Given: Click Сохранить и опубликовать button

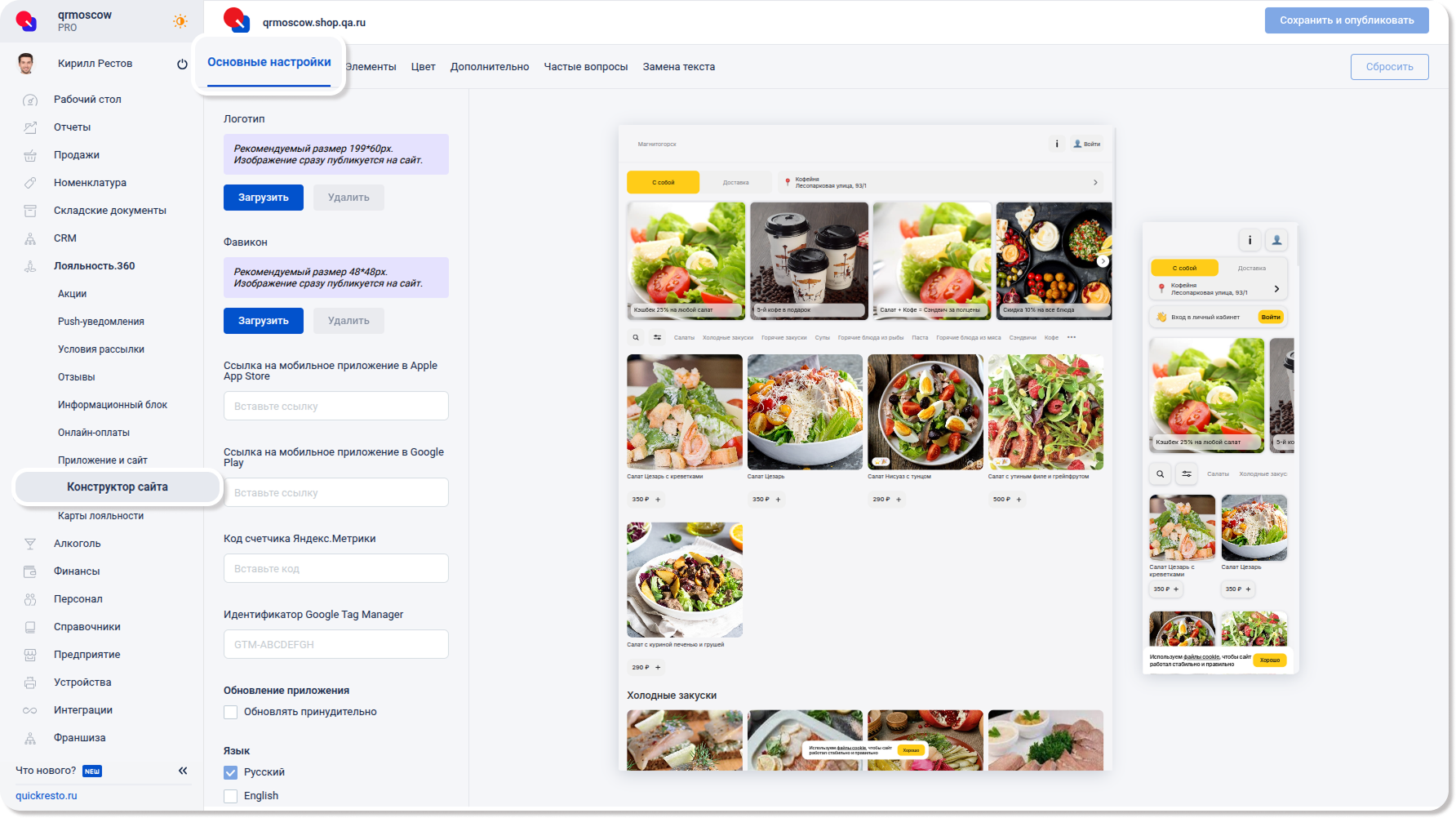Looking at the screenshot, I should click(x=1346, y=20).
